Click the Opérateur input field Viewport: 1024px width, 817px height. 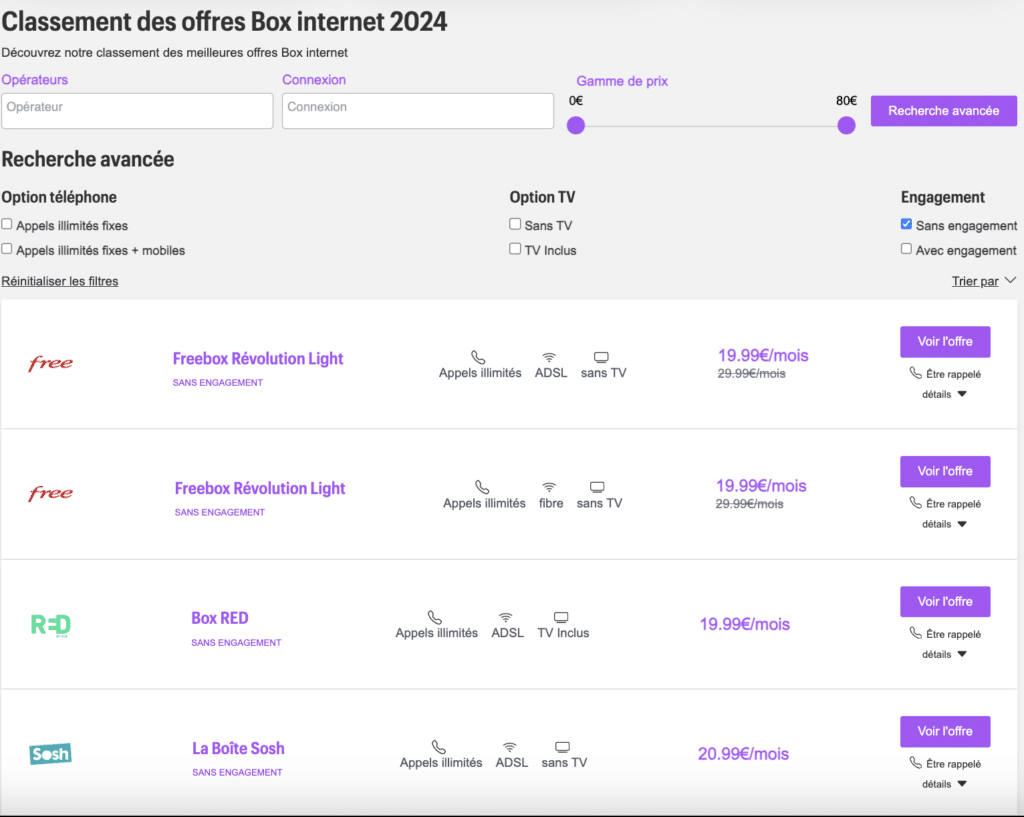[137, 110]
